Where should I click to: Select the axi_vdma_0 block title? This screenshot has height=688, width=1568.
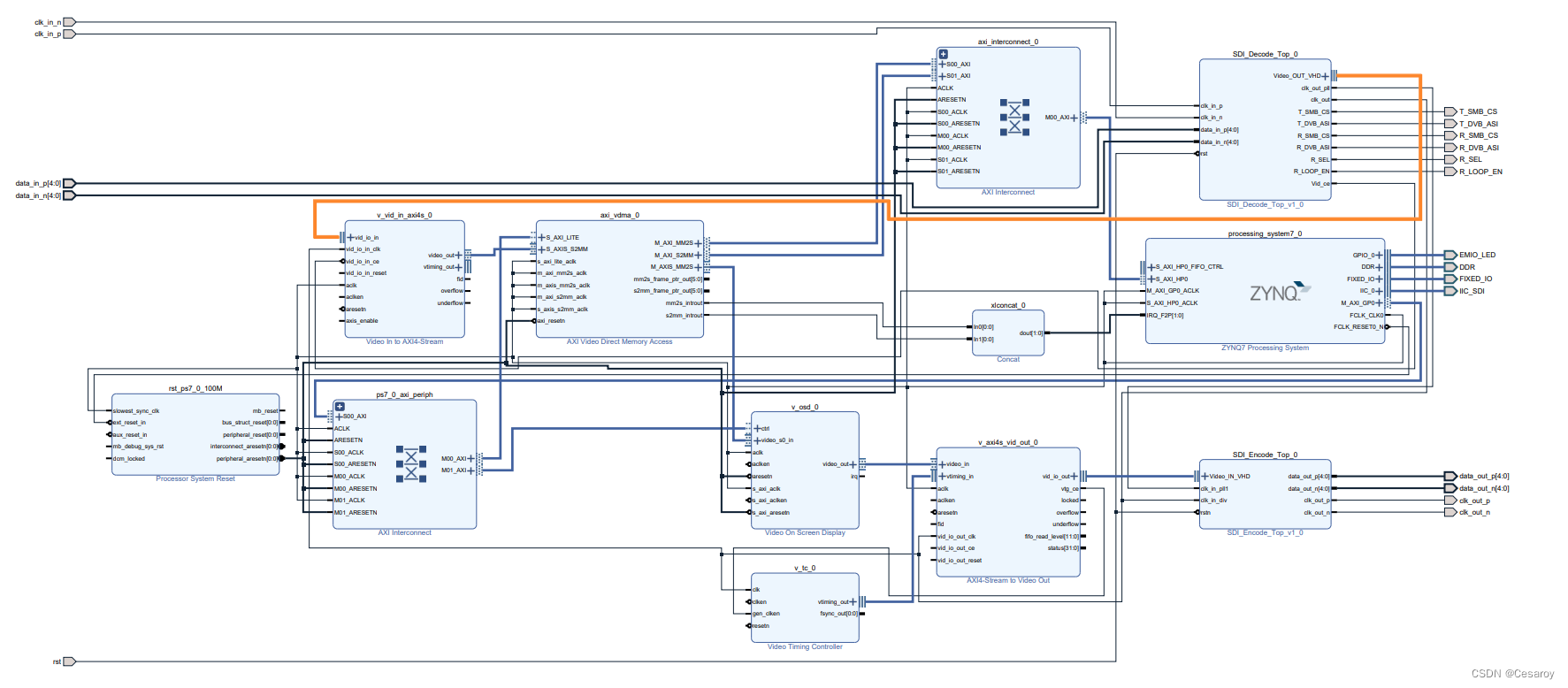(x=619, y=215)
